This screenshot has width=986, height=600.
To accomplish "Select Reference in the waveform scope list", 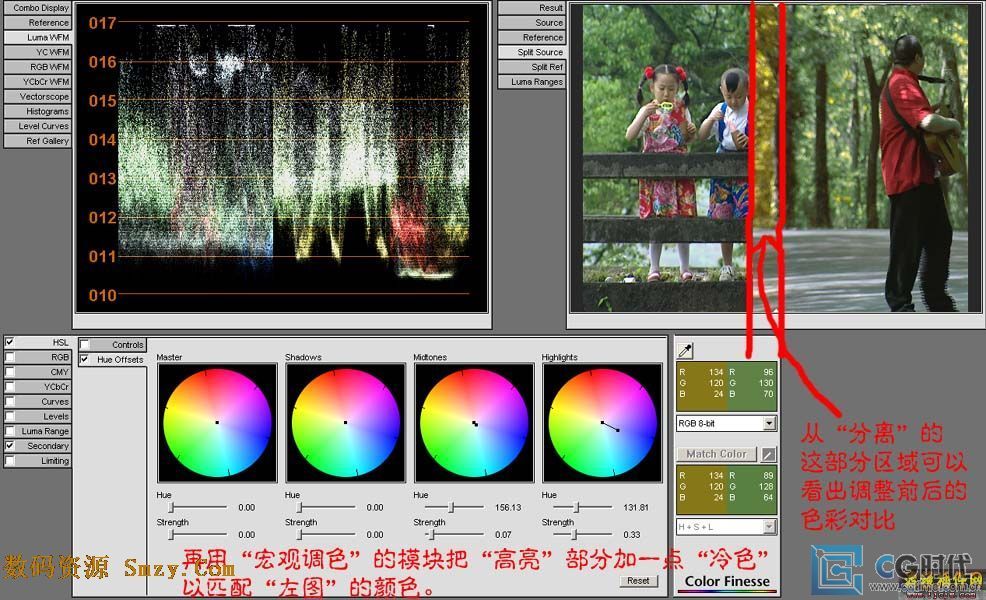I will [37, 23].
